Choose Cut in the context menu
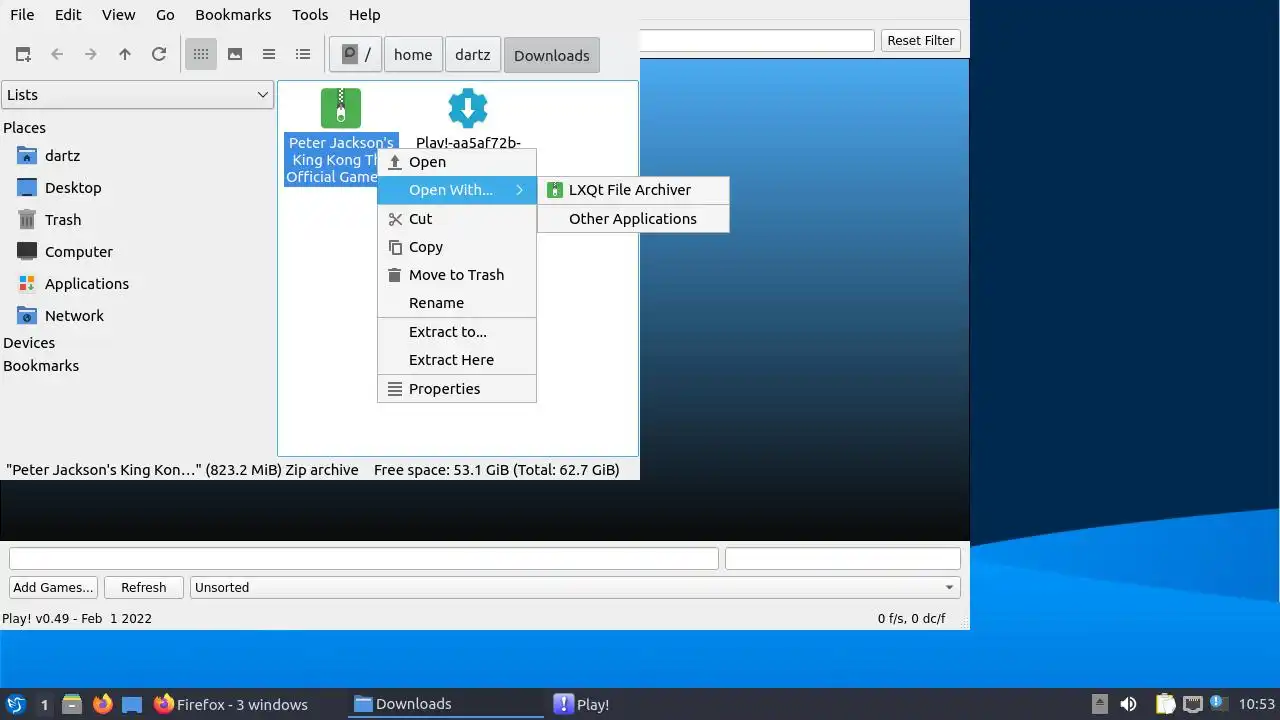Viewport: 1280px width, 720px height. click(x=457, y=219)
